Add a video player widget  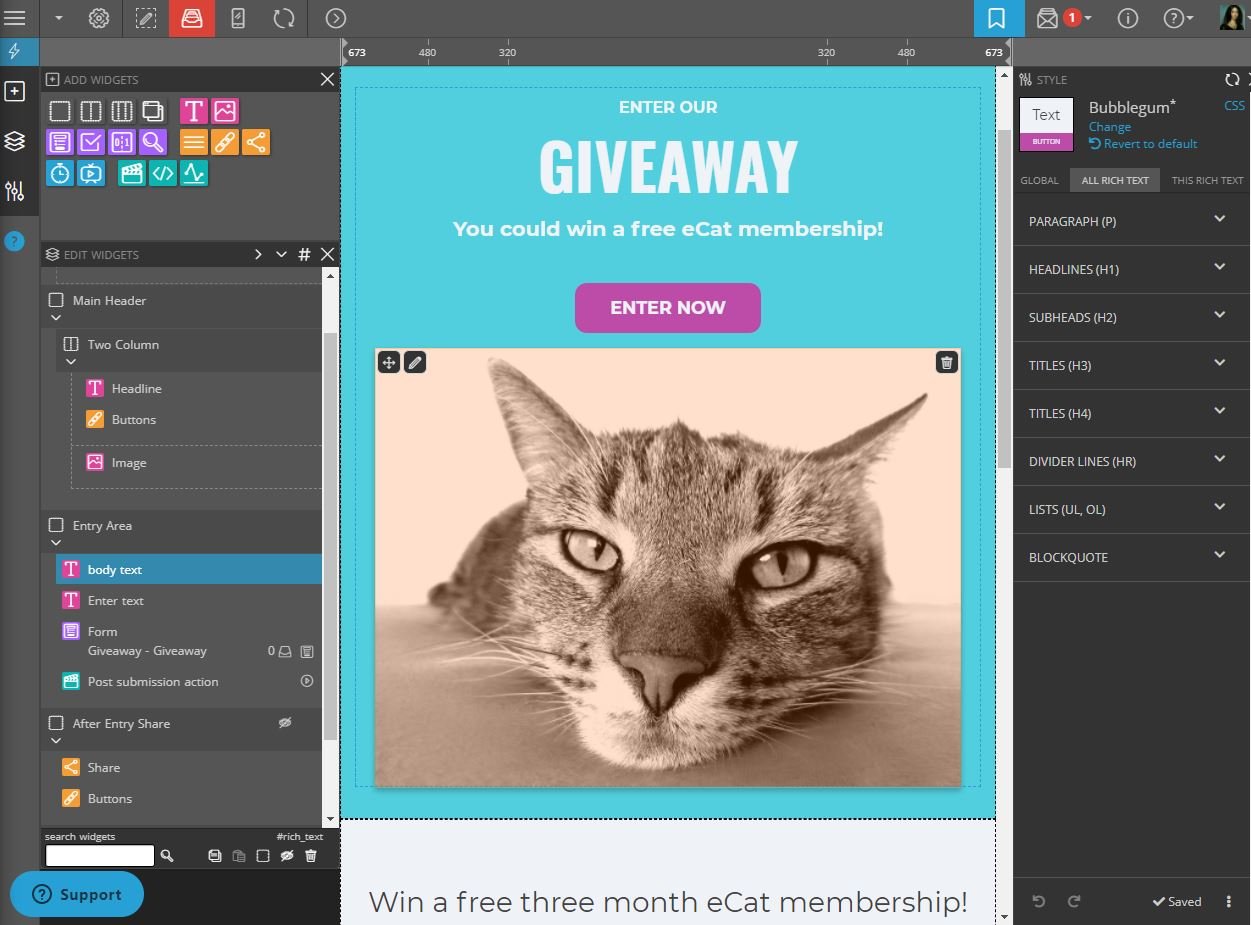tap(91, 173)
